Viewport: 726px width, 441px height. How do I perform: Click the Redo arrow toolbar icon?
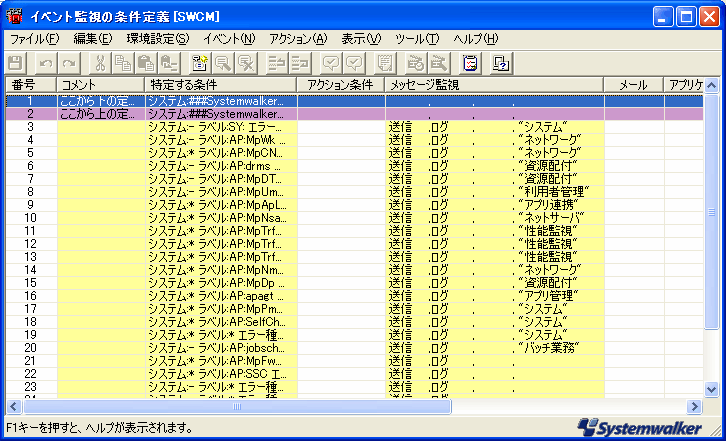69,63
